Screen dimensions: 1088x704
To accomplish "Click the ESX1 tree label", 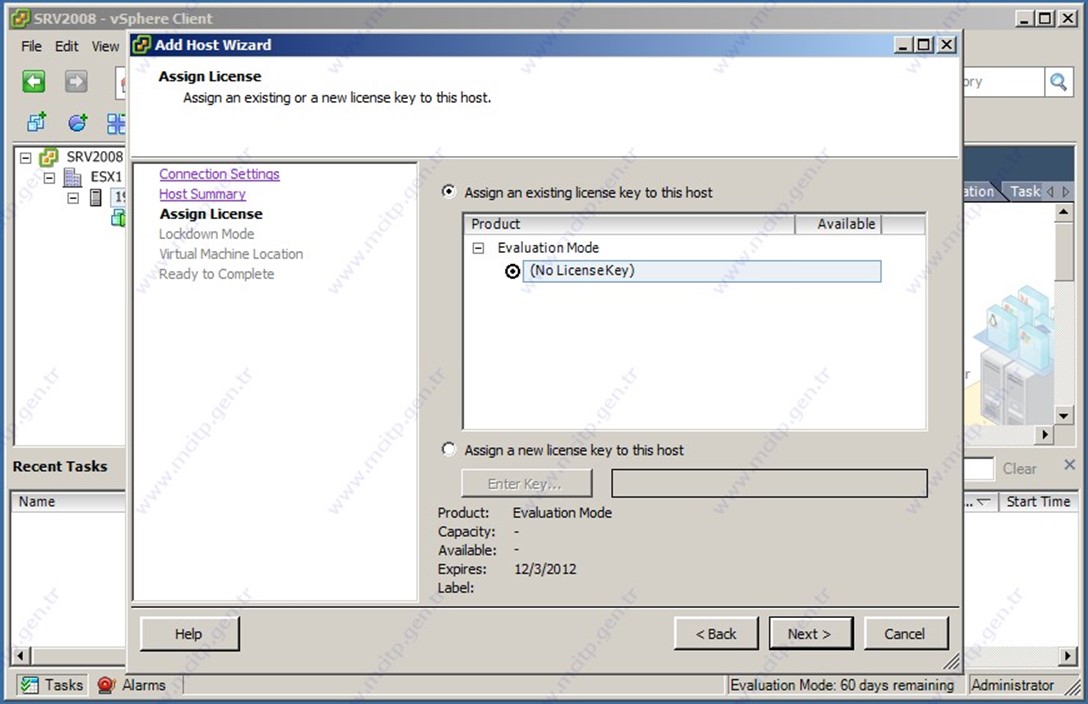I will (x=106, y=177).
